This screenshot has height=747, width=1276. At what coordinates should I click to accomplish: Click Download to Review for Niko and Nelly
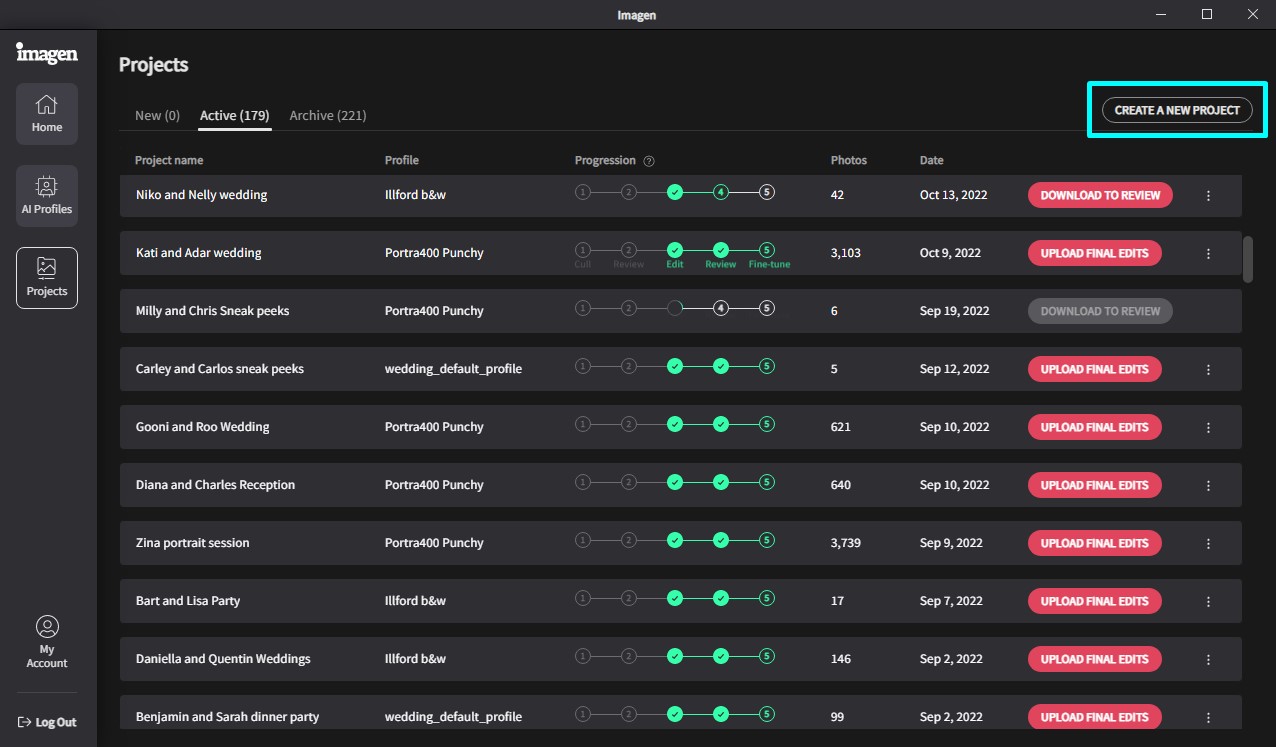1100,195
